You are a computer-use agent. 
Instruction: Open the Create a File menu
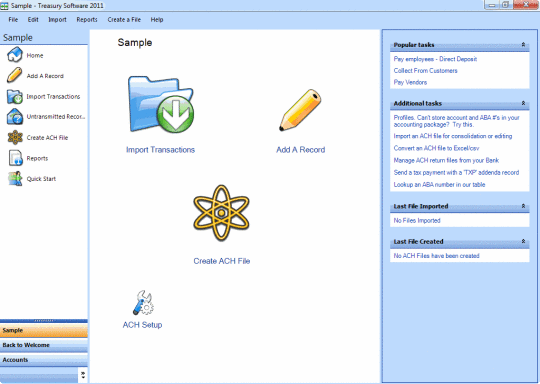coord(124,20)
